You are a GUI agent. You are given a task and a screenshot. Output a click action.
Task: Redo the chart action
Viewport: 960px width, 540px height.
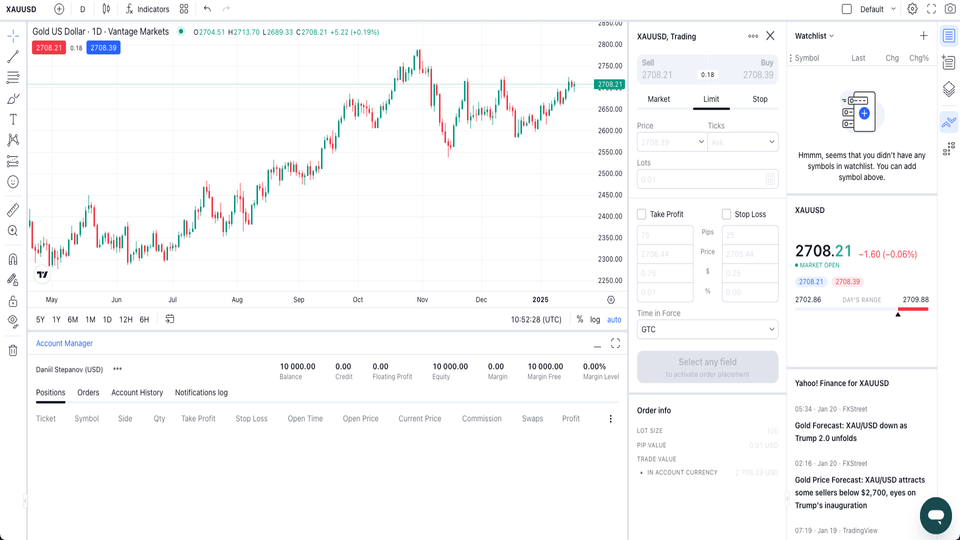(x=226, y=9)
